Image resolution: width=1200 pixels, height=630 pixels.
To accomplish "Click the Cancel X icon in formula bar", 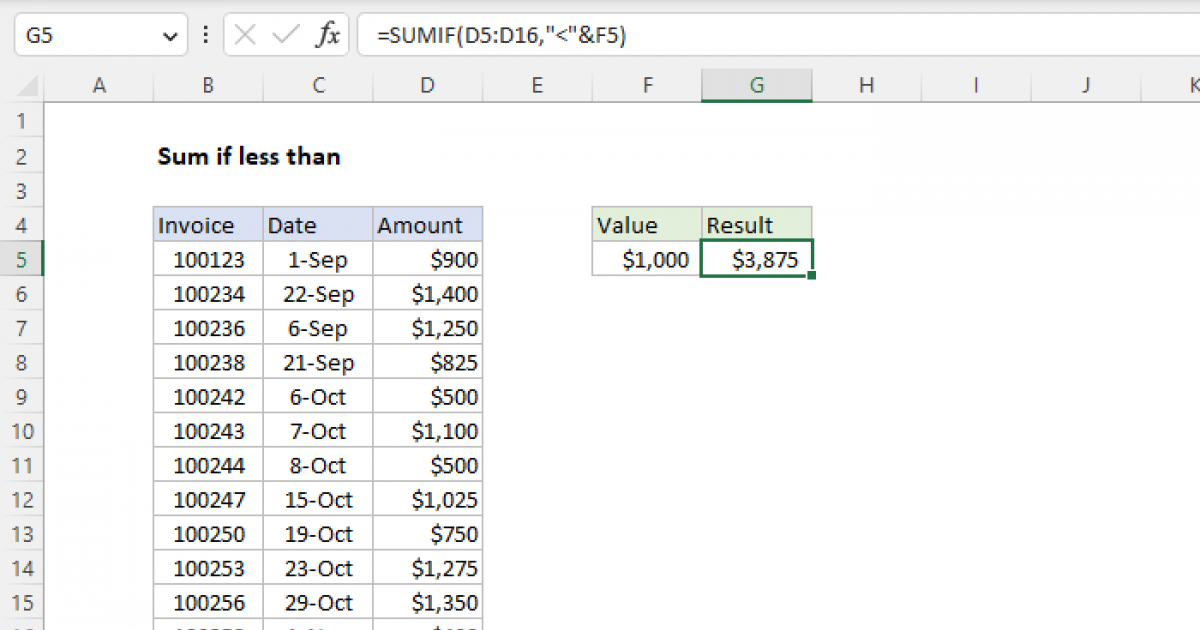I will [245, 36].
